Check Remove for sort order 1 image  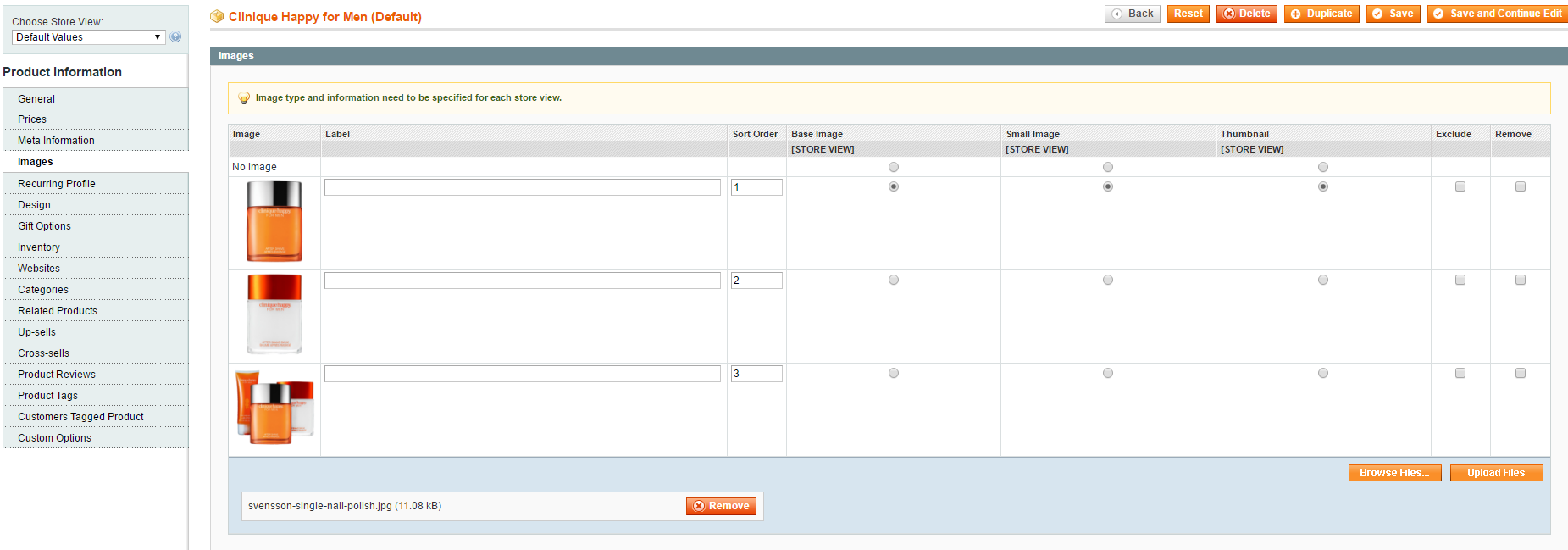[1521, 186]
